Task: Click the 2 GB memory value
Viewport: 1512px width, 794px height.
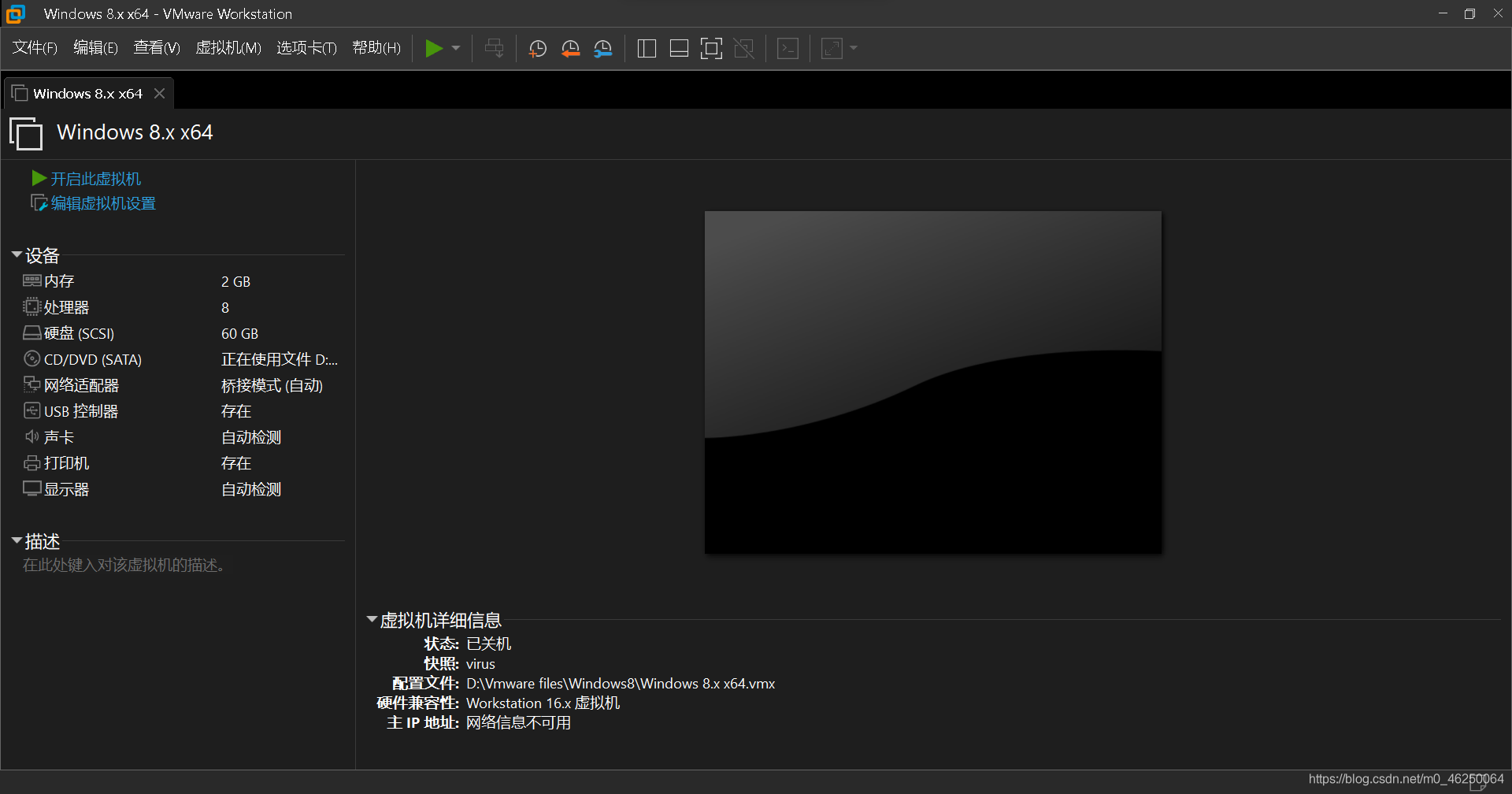Action: pos(235,281)
